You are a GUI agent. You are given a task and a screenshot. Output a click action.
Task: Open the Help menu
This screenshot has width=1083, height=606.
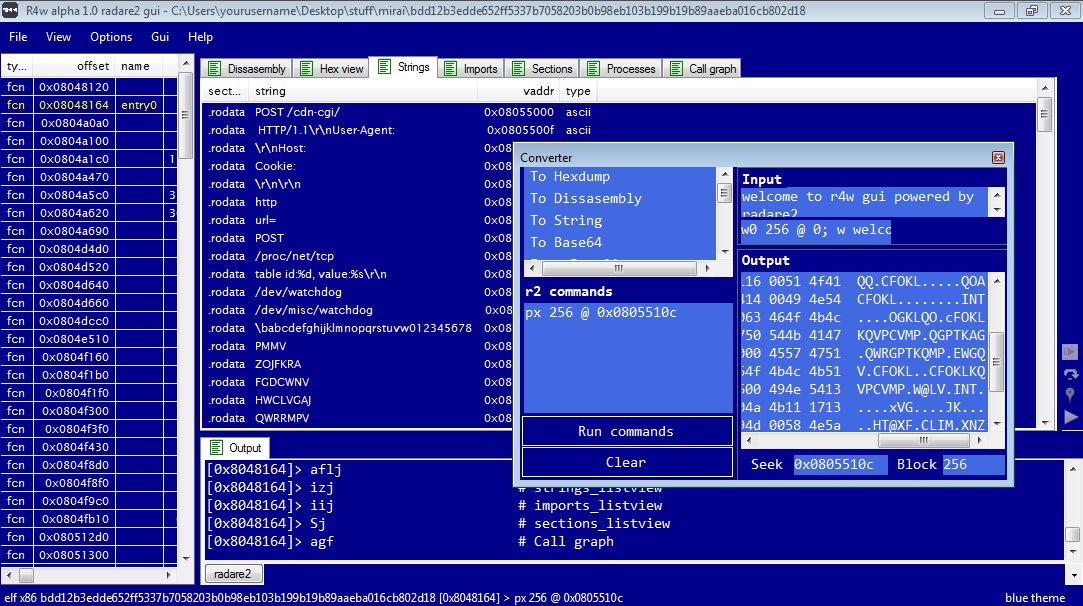(200, 37)
